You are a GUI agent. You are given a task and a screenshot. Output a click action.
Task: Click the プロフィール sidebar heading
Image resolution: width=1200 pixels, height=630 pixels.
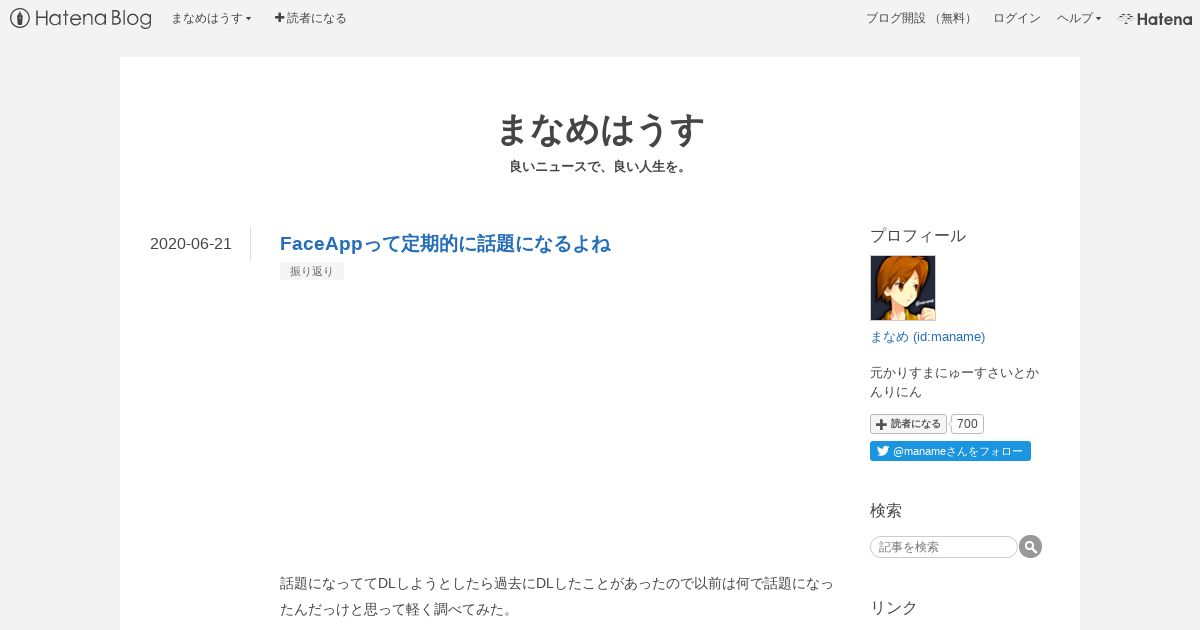click(x=918, y=236)
